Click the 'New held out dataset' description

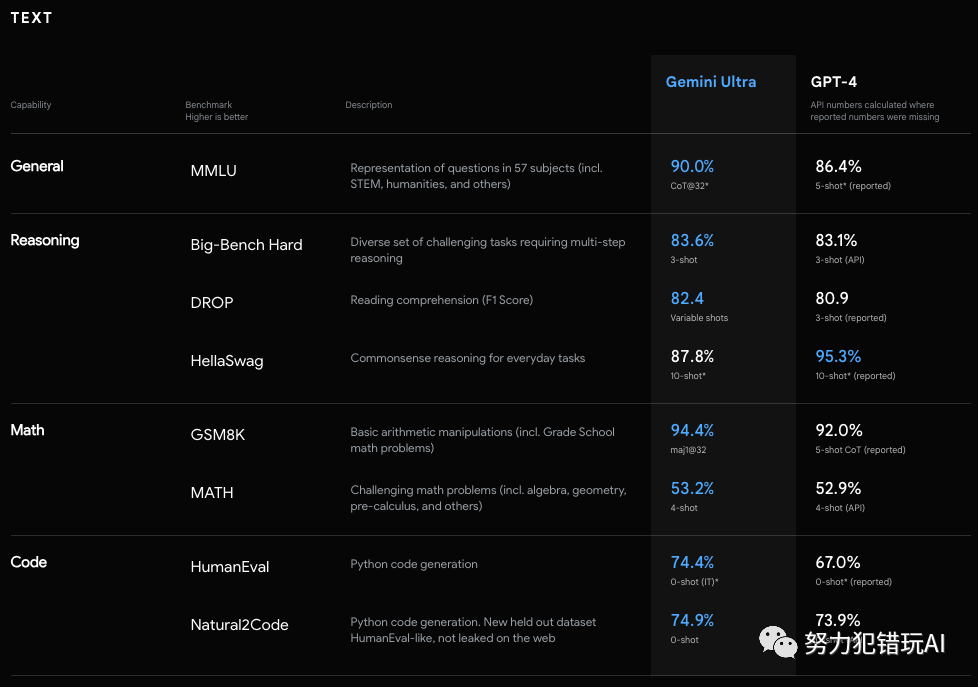click(473, 630)
